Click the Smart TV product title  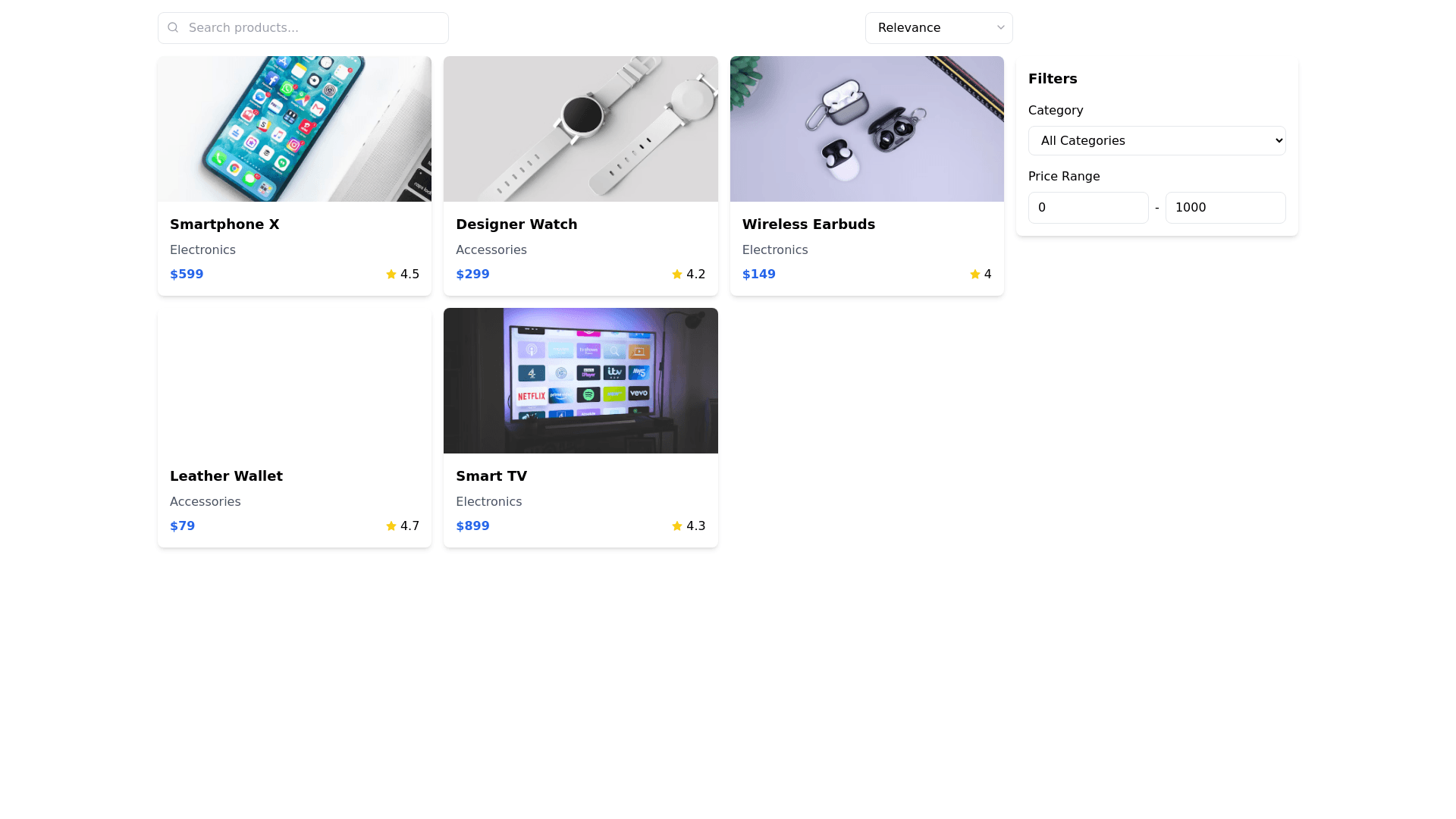coord(491,476)
